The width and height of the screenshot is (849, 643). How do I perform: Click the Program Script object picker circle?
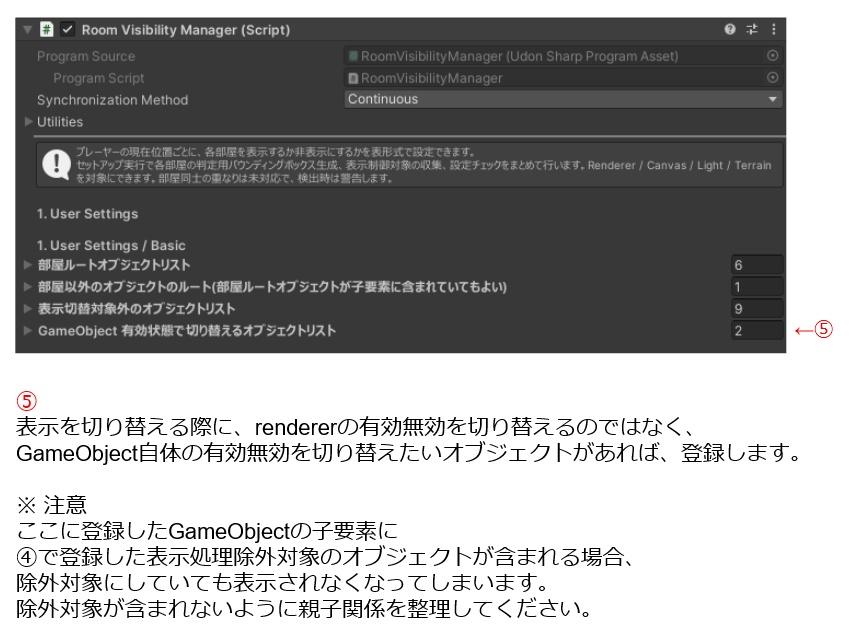(772, 77)
